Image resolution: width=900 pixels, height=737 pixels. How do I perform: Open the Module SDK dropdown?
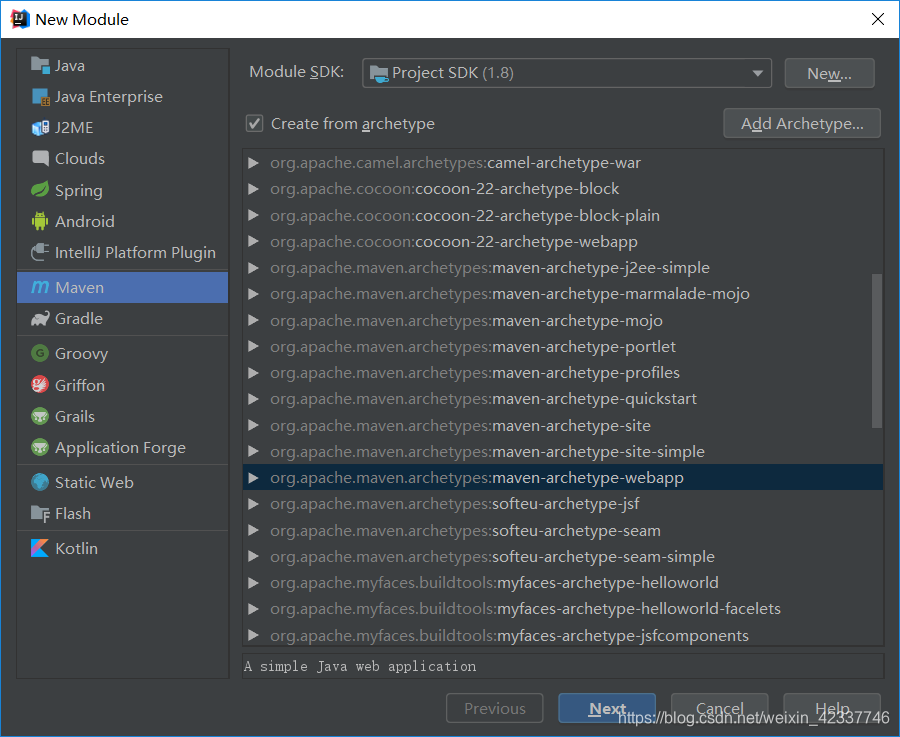(567, 73)
